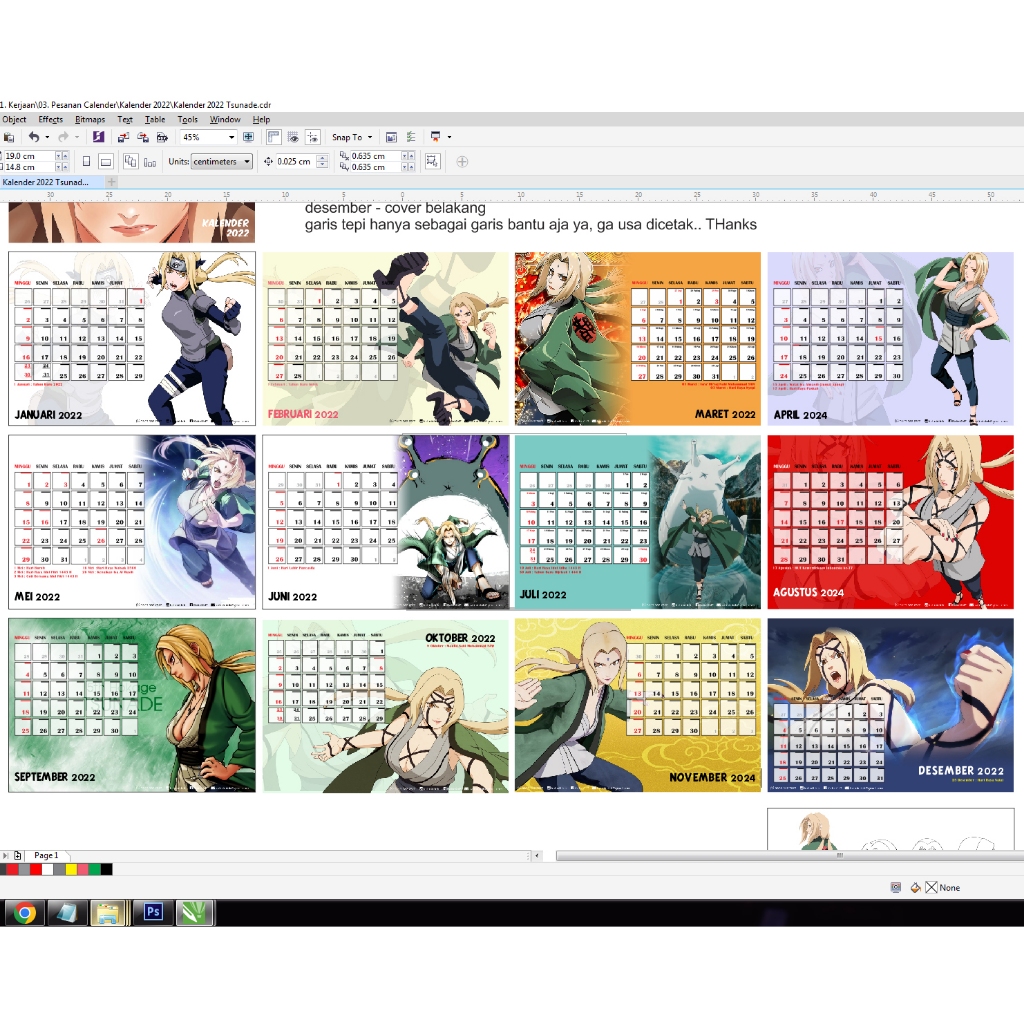Open the Bitmaps menu
This screenshot has width=1024, height=1024.
click(90, 119)
